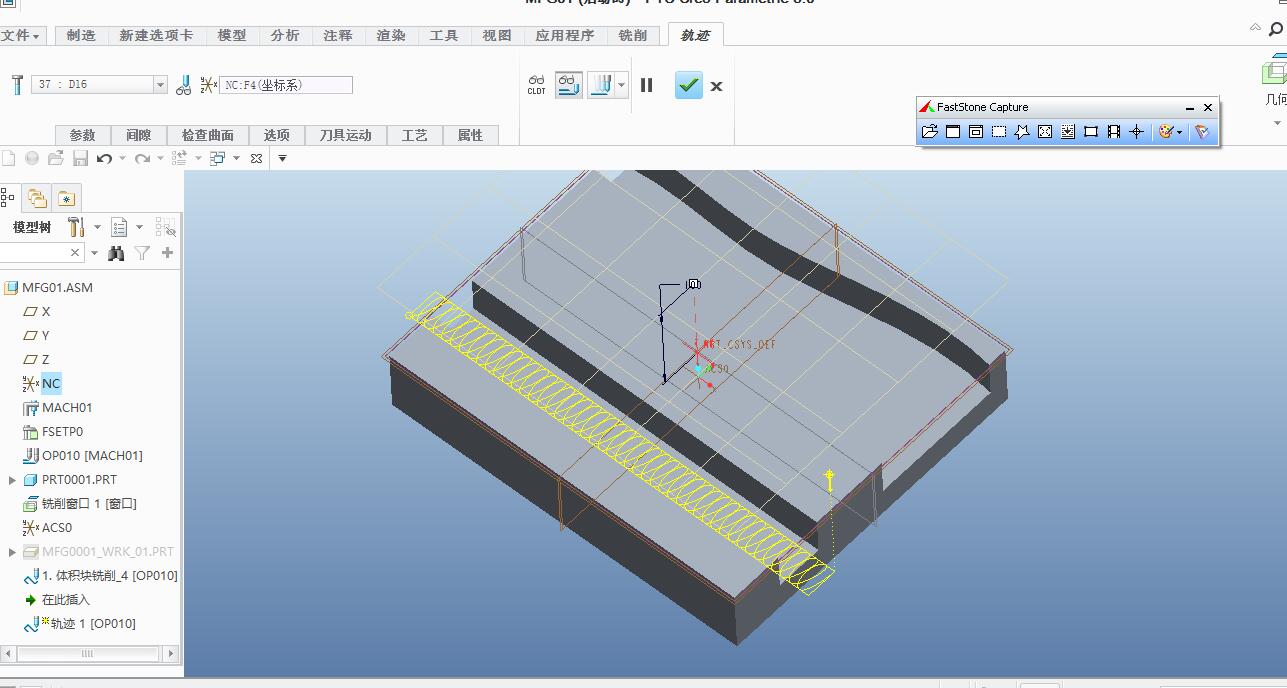Click the material removal simulation icon
This screenshot has height=688, width=1287.
coord(600,85)
